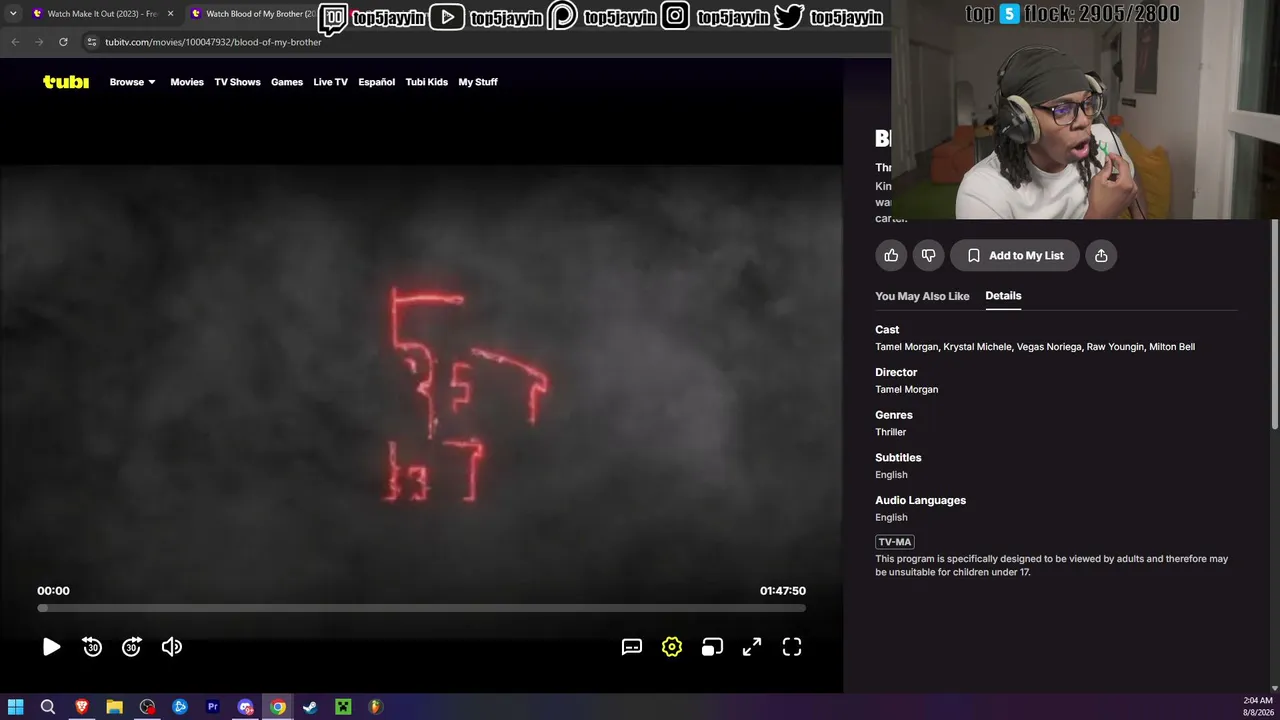Open director Tamel Morgan's page
1280x720 pixels.
[x=907, y=390]
